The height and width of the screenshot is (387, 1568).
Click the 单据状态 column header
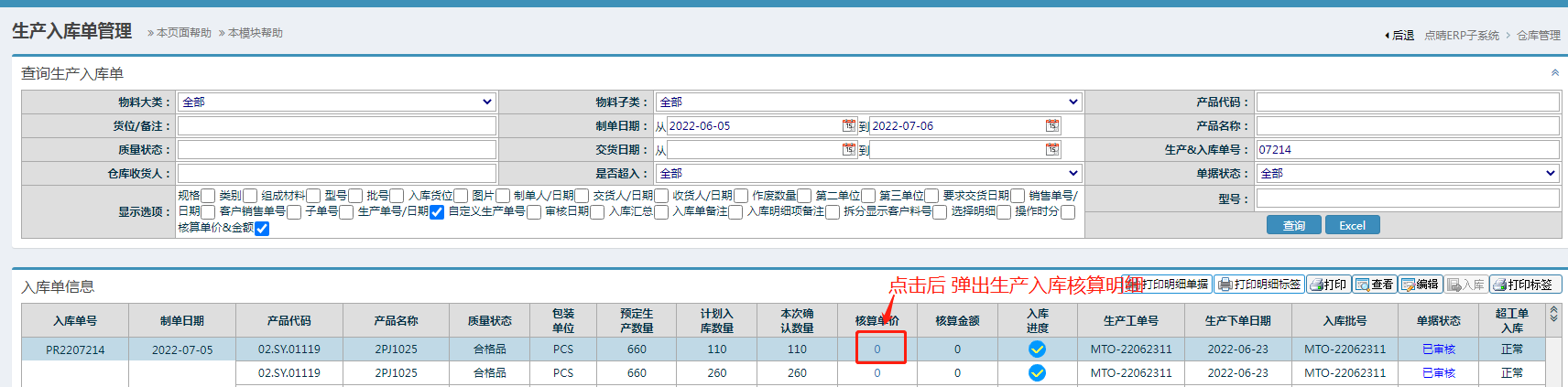1439,320
